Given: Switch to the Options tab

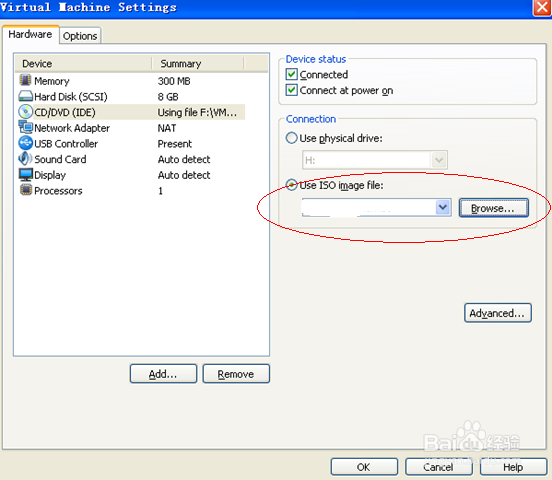Looking at the screenshot, I should click(x=80, y=36).
